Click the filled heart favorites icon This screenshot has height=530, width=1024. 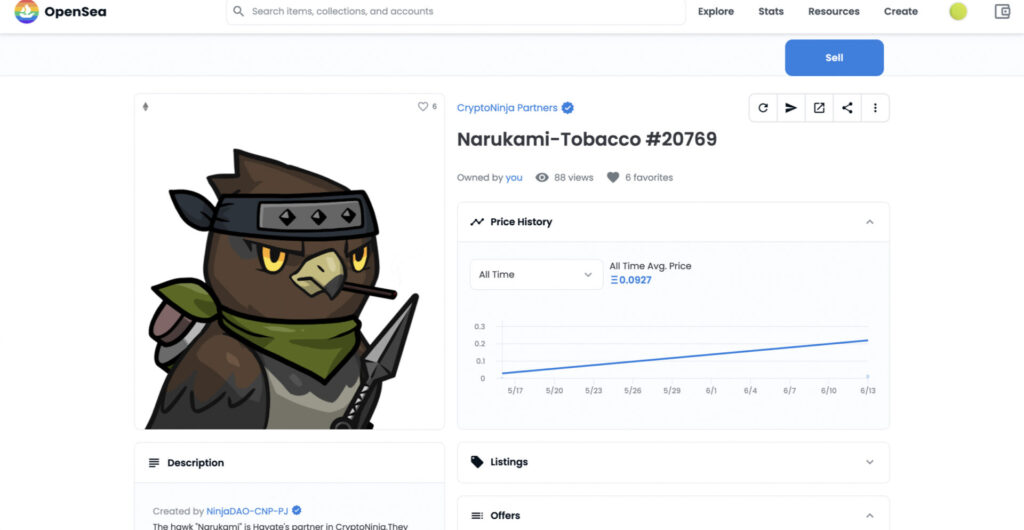[613, 178]
